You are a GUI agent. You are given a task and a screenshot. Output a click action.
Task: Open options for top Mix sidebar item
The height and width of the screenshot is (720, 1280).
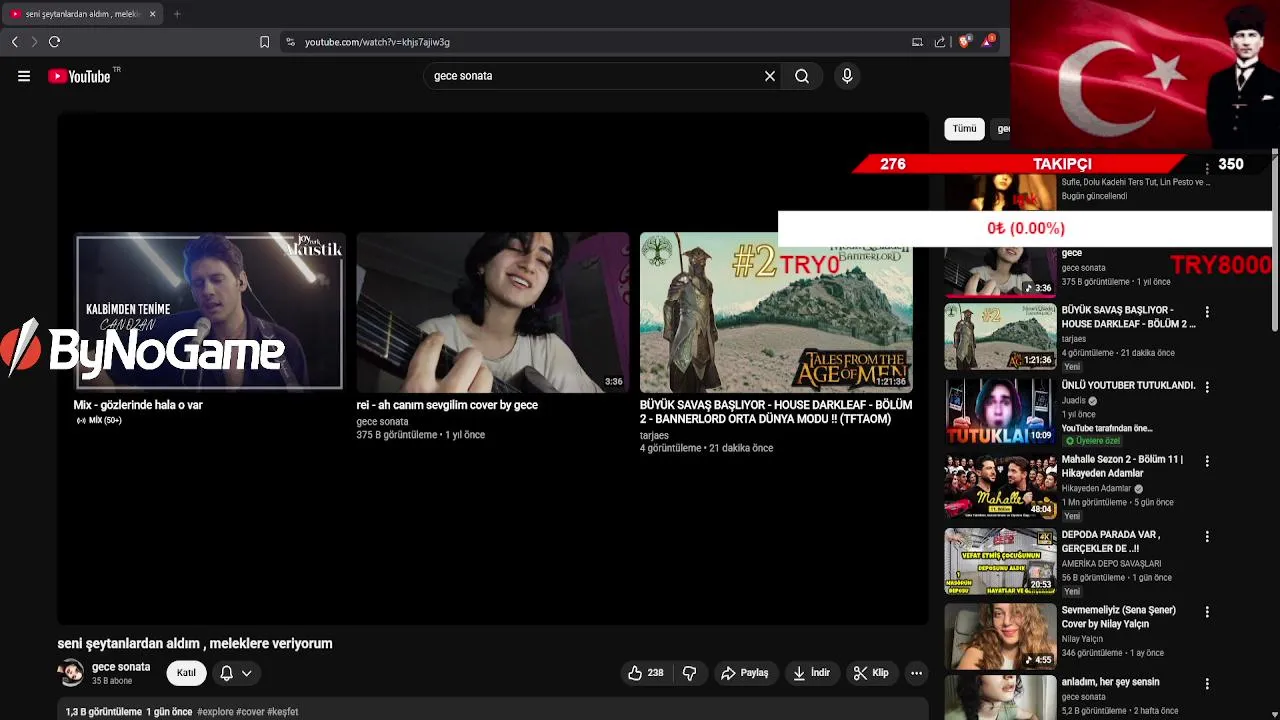(1207, 169)
